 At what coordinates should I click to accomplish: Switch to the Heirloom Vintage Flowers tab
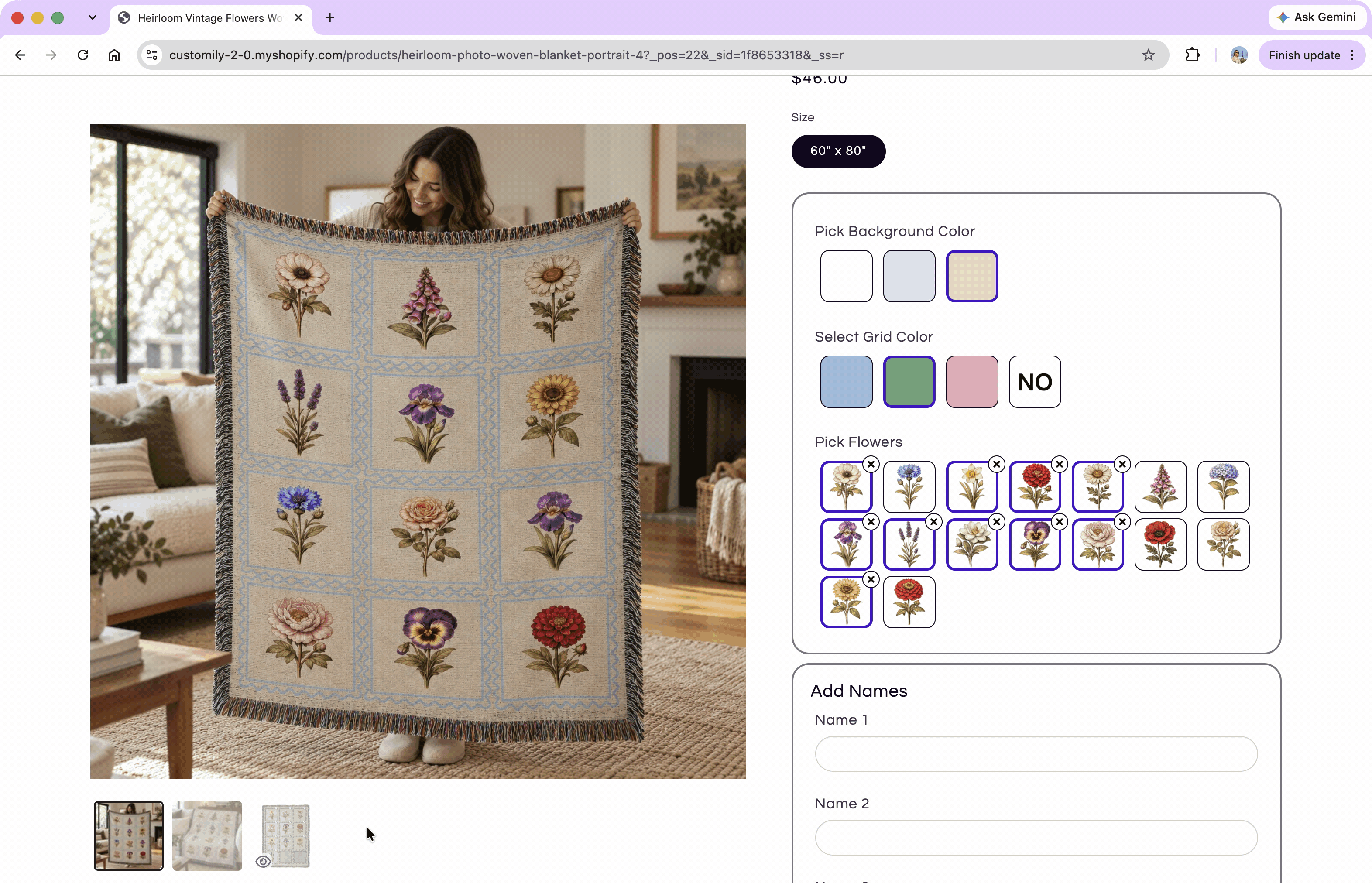[x=209, y=18]
